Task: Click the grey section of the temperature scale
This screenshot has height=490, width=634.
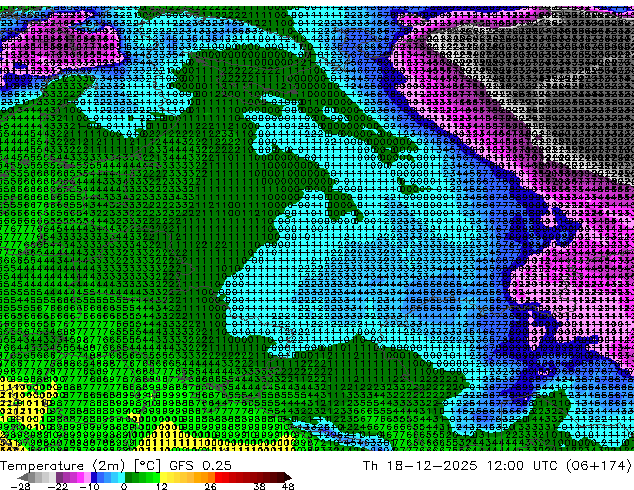Action: [x=38, y=477]
